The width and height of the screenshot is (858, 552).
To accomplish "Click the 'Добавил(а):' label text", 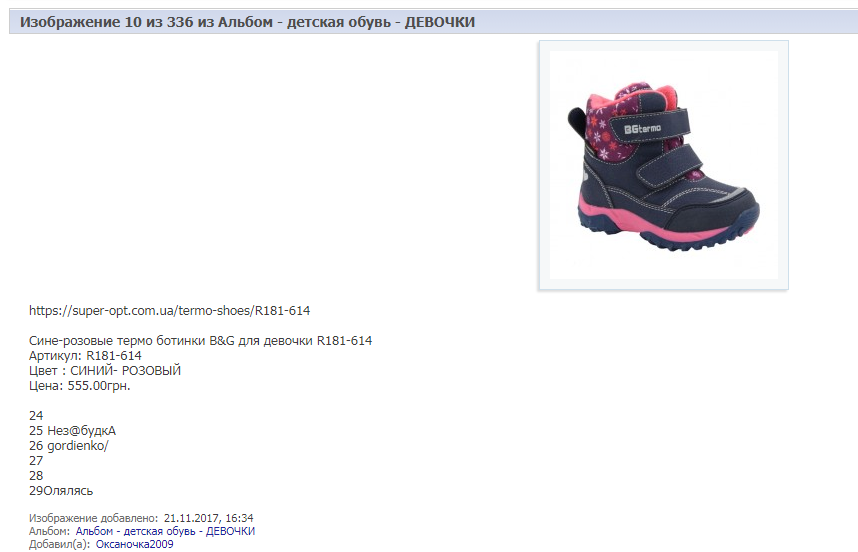I will [x=59, y=544].
